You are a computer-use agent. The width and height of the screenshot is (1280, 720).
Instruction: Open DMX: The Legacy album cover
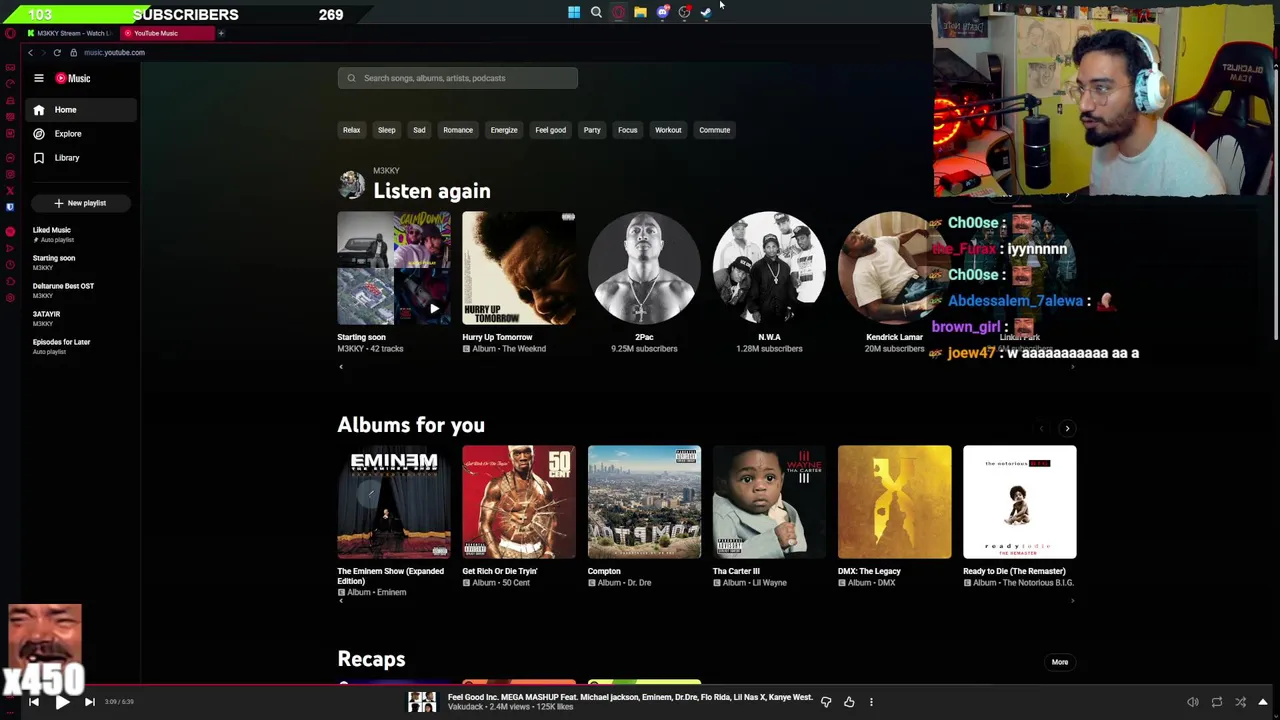894,502
